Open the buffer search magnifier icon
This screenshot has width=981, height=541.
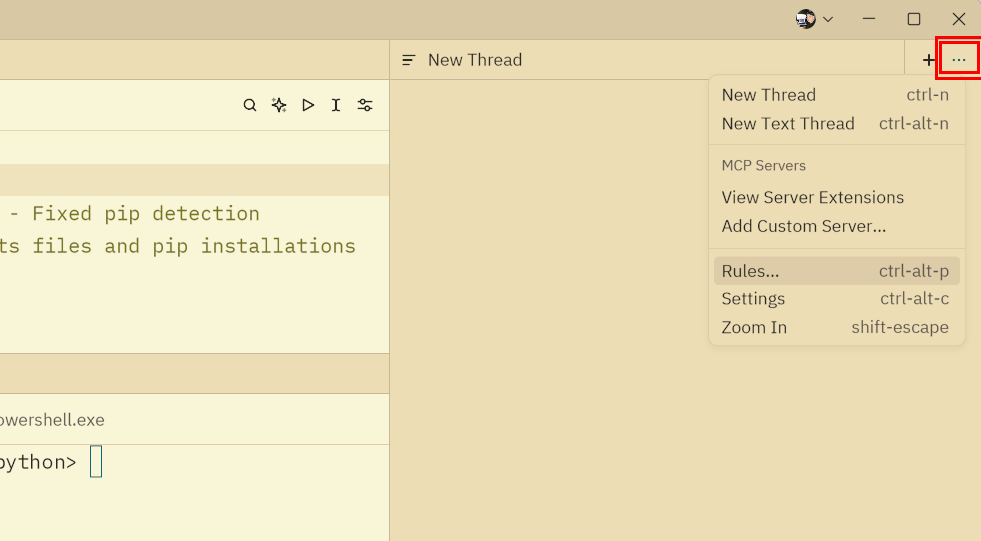pyautogui.click(x=250, y=105)
